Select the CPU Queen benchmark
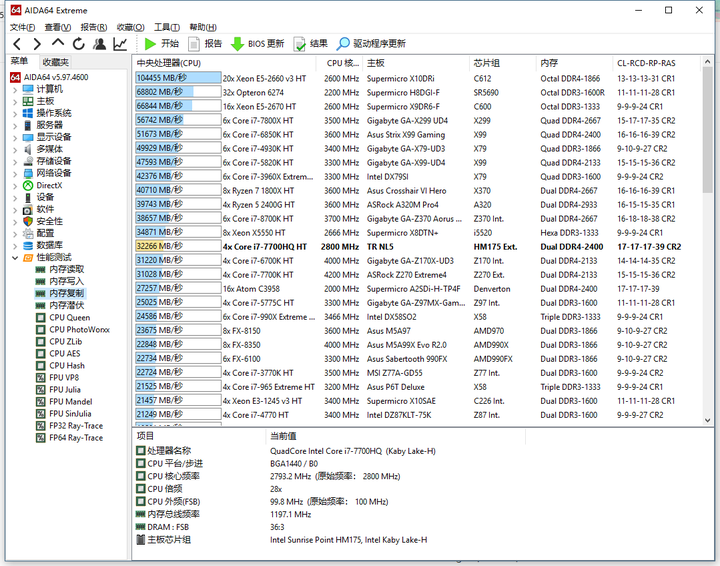Screen dimensions: 720x566 click(x=69, y=318)
